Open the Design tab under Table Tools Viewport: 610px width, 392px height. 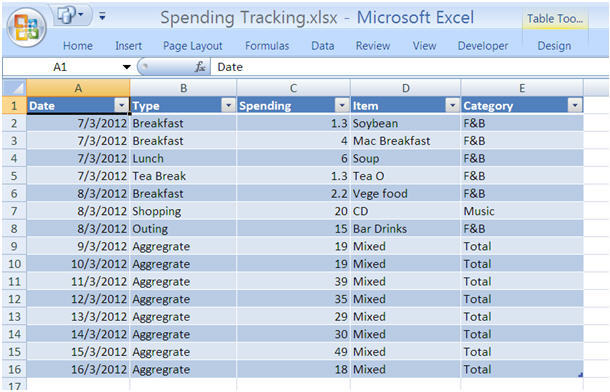click(x=554, y=46)
